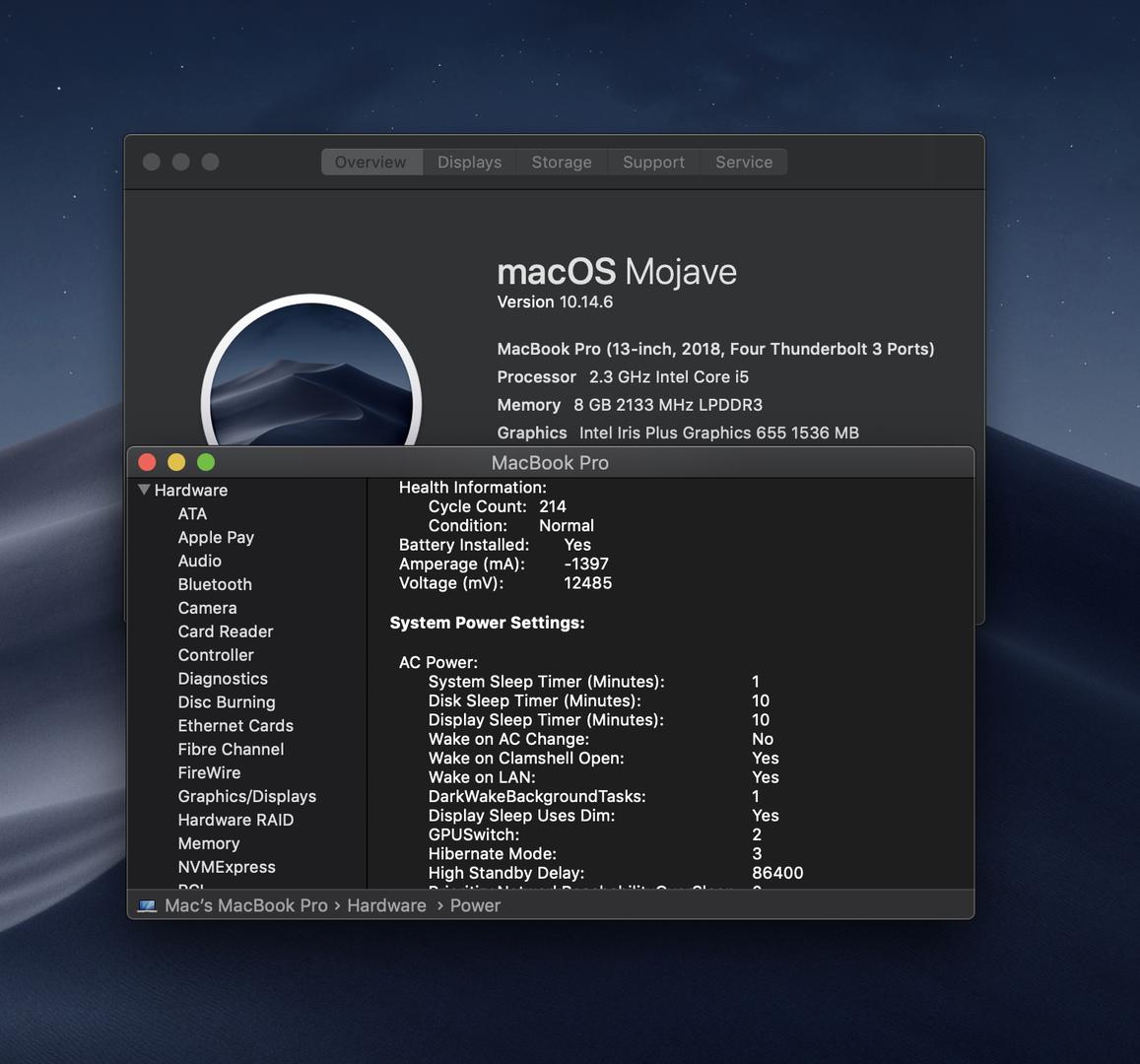Screen dimensions: 1140x1064
Task: Click the Display Sleep Uses Dim label
Action: tap(522, 816)
